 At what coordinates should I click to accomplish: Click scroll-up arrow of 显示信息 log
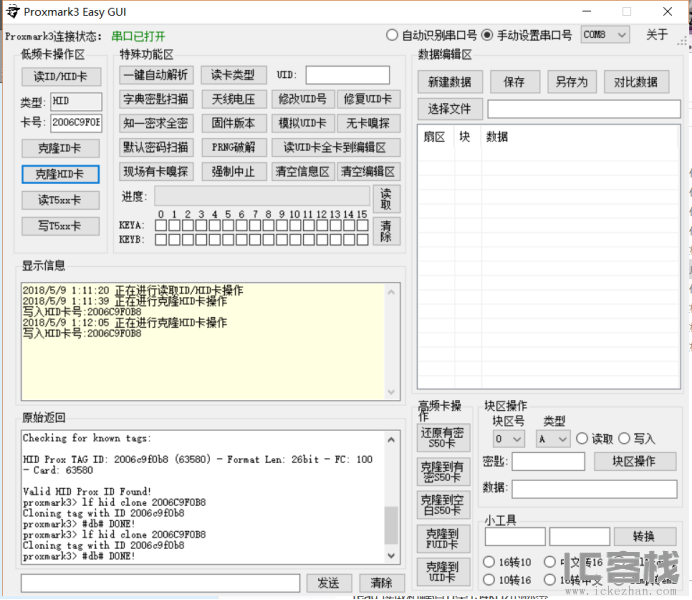tap(391, 292)
